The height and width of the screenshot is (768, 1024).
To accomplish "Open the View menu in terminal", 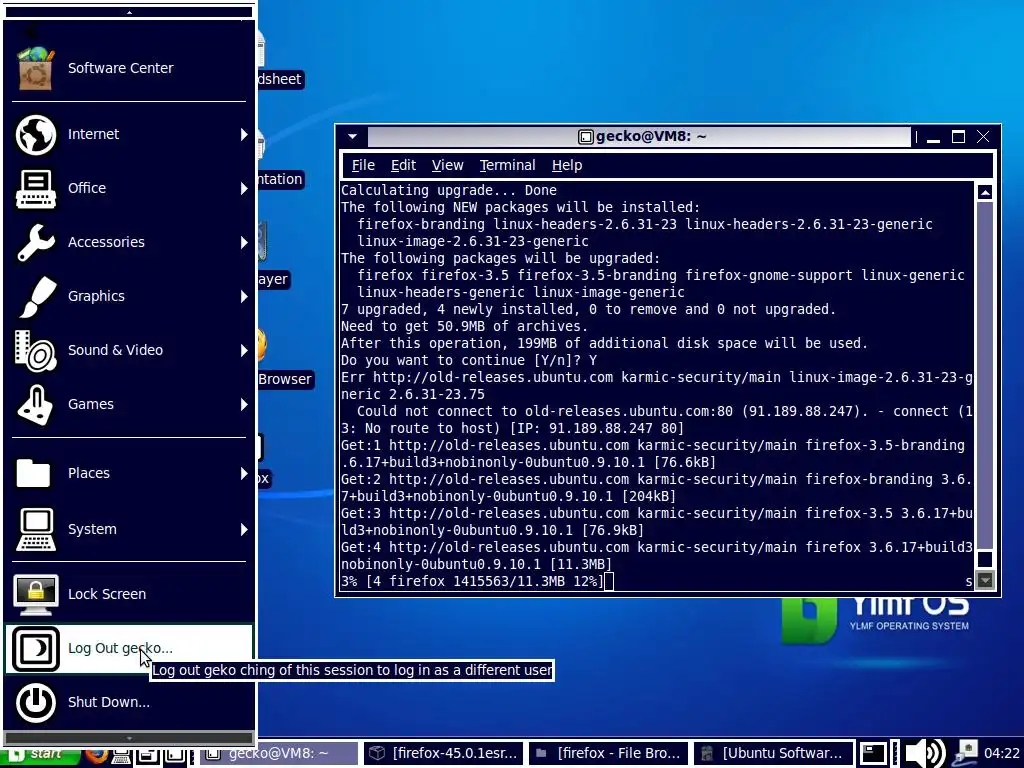I will coord(447,166).
